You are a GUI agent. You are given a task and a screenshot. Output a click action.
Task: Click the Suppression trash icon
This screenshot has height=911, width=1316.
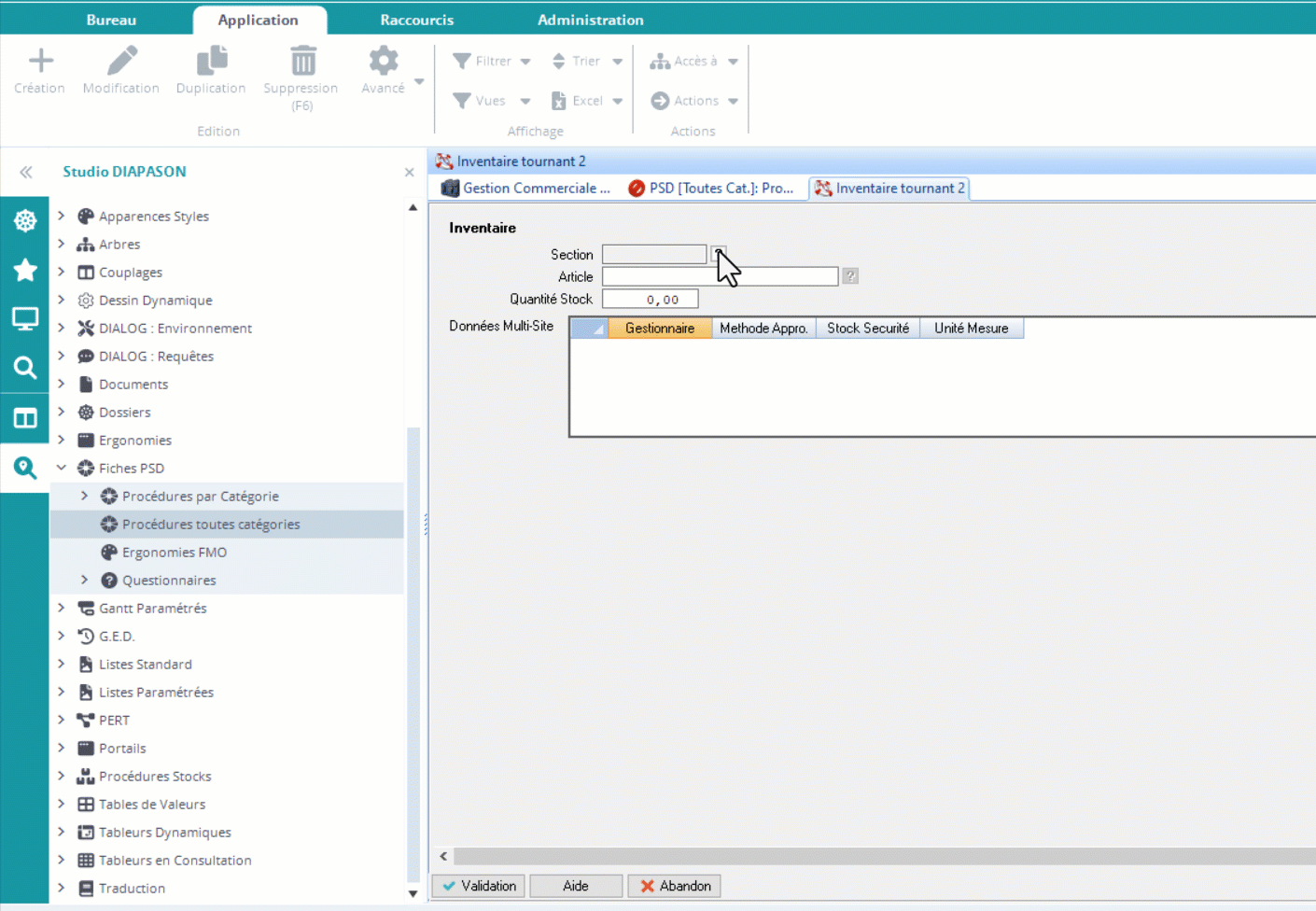click(x=302, y=62)
